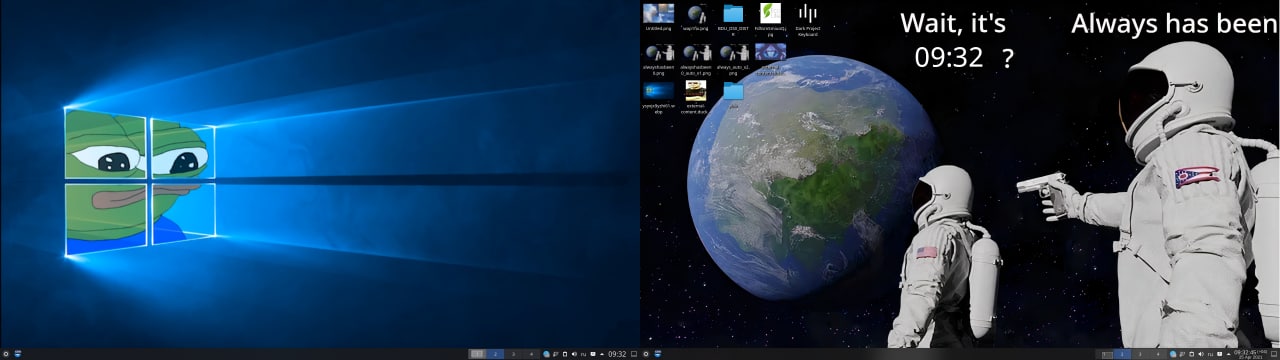Click the circular icon after the left panel clock
This screenshot has width=1280, height=360.
tap(646, 354)
